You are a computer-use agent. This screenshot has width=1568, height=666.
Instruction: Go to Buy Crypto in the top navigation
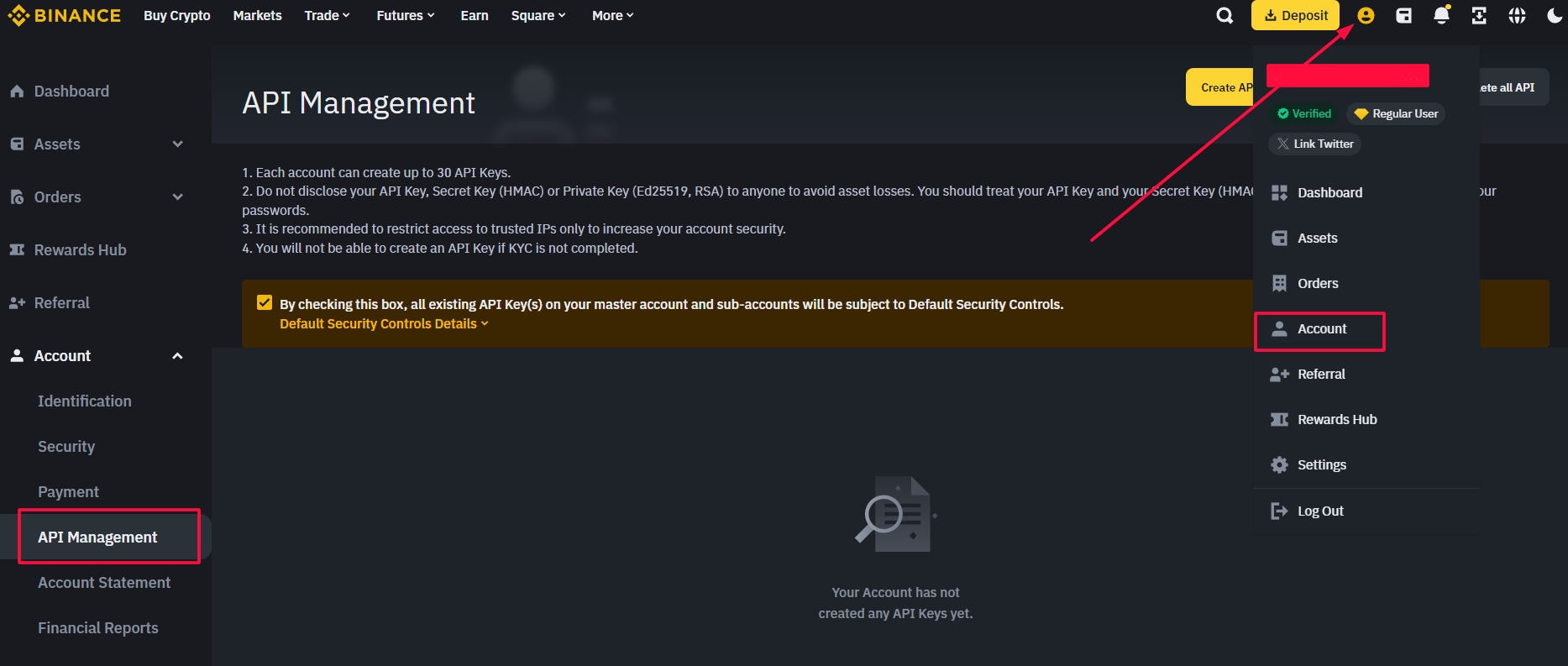coord(177,15)
